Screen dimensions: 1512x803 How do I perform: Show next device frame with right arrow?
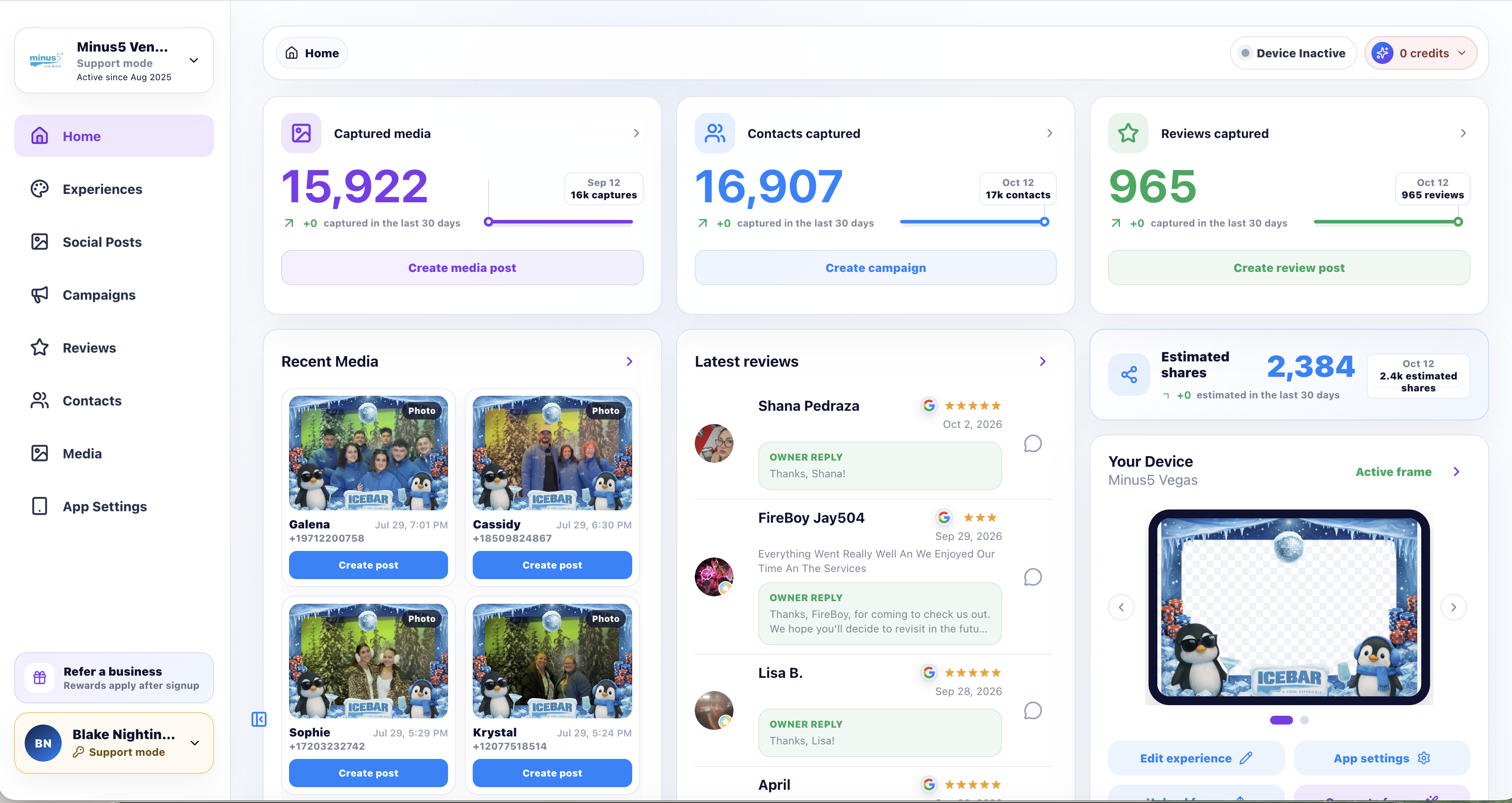[x=1453, y=607]
